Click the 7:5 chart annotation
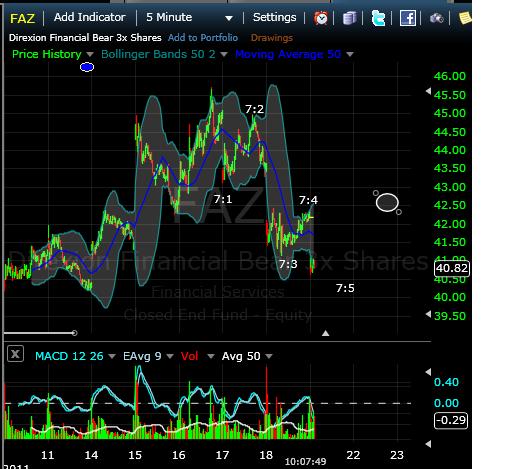This screenshot has height=469, width=512. [x=345, y=288]
